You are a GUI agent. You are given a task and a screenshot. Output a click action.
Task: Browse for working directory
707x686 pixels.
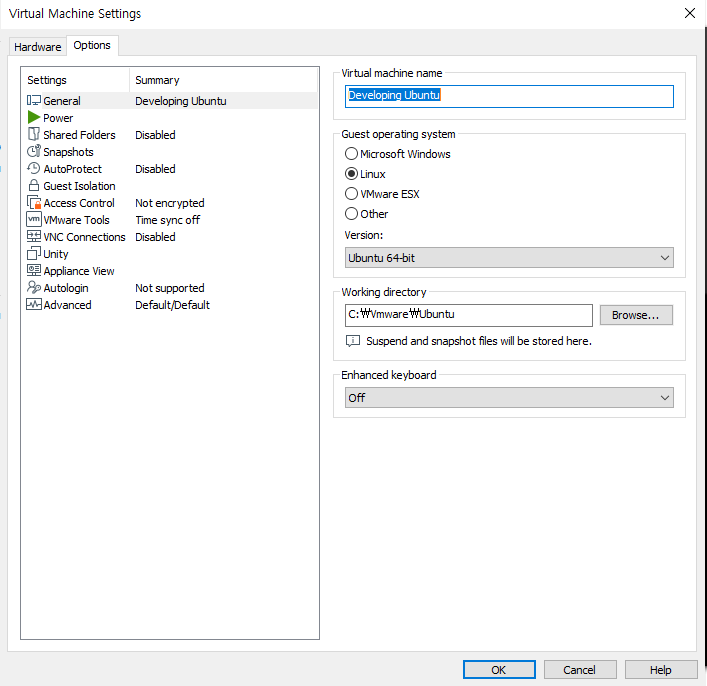pos(636,315)
